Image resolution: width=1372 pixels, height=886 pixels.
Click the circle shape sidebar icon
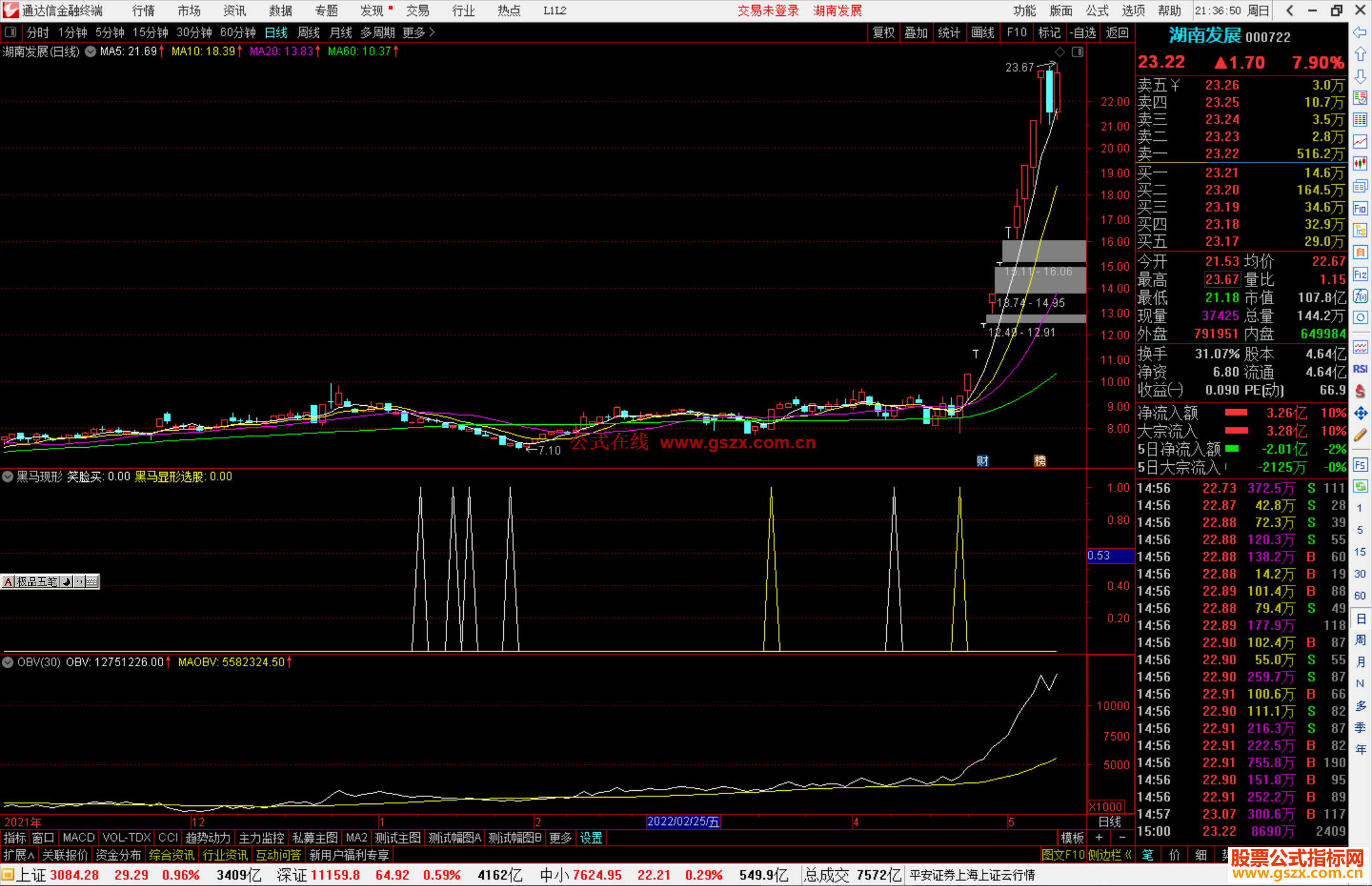pos(1360,318)
